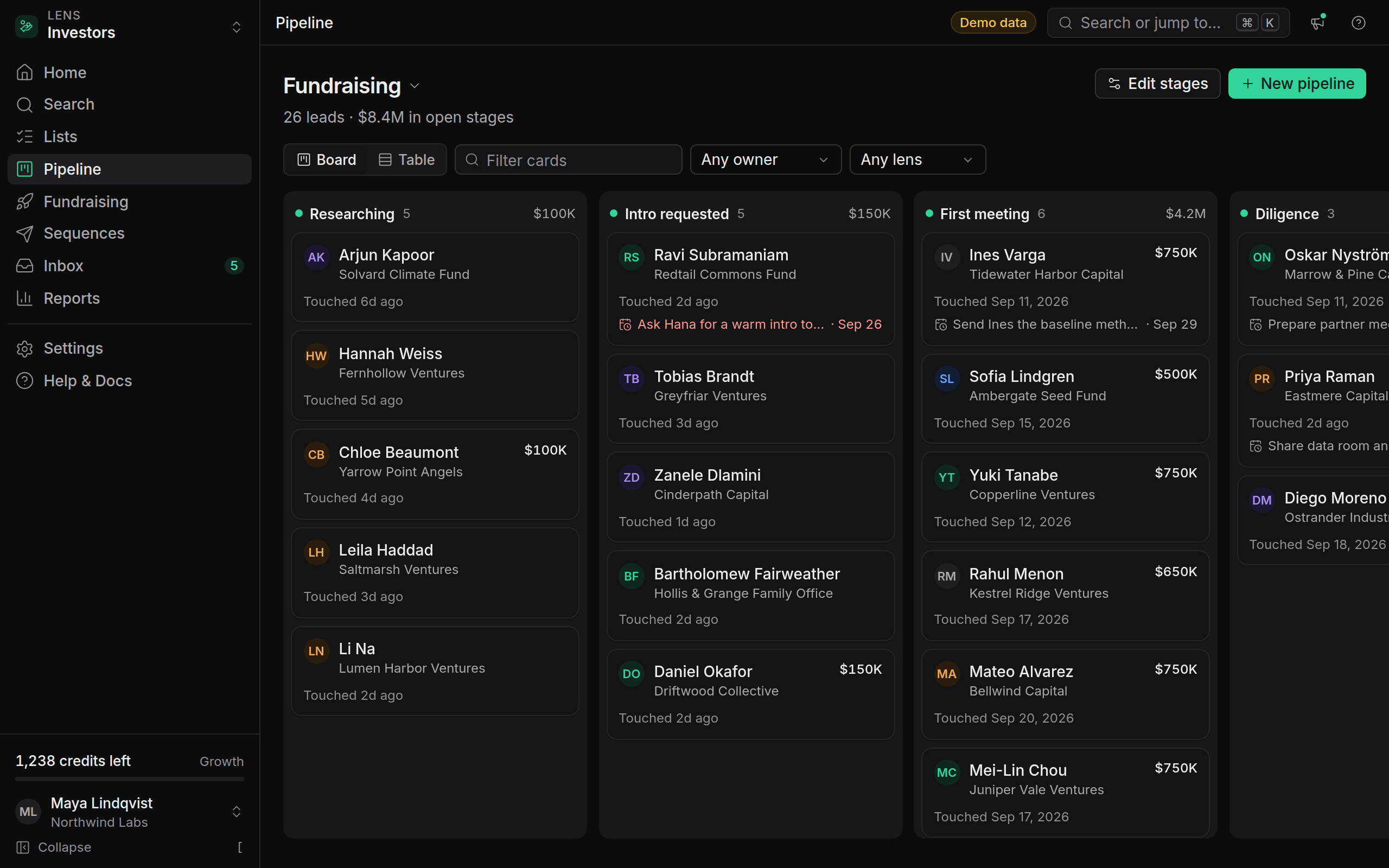Viewport: 1389px width, 868px height.
Task: Click the Collapse sidebar button
Action: click(x=130, y=847)
